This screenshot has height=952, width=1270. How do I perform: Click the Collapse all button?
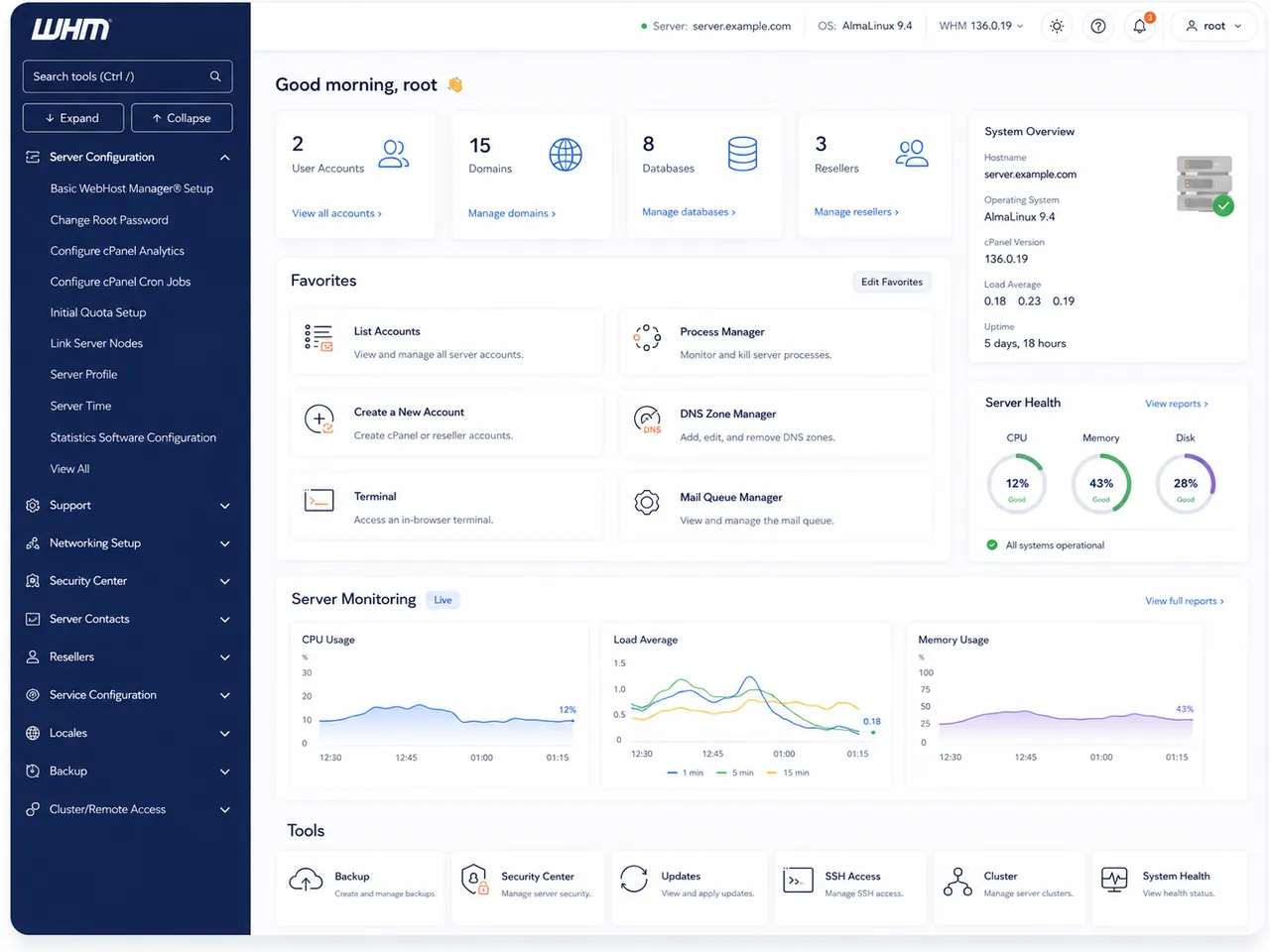pyautogui.click(x=182, y=118)
